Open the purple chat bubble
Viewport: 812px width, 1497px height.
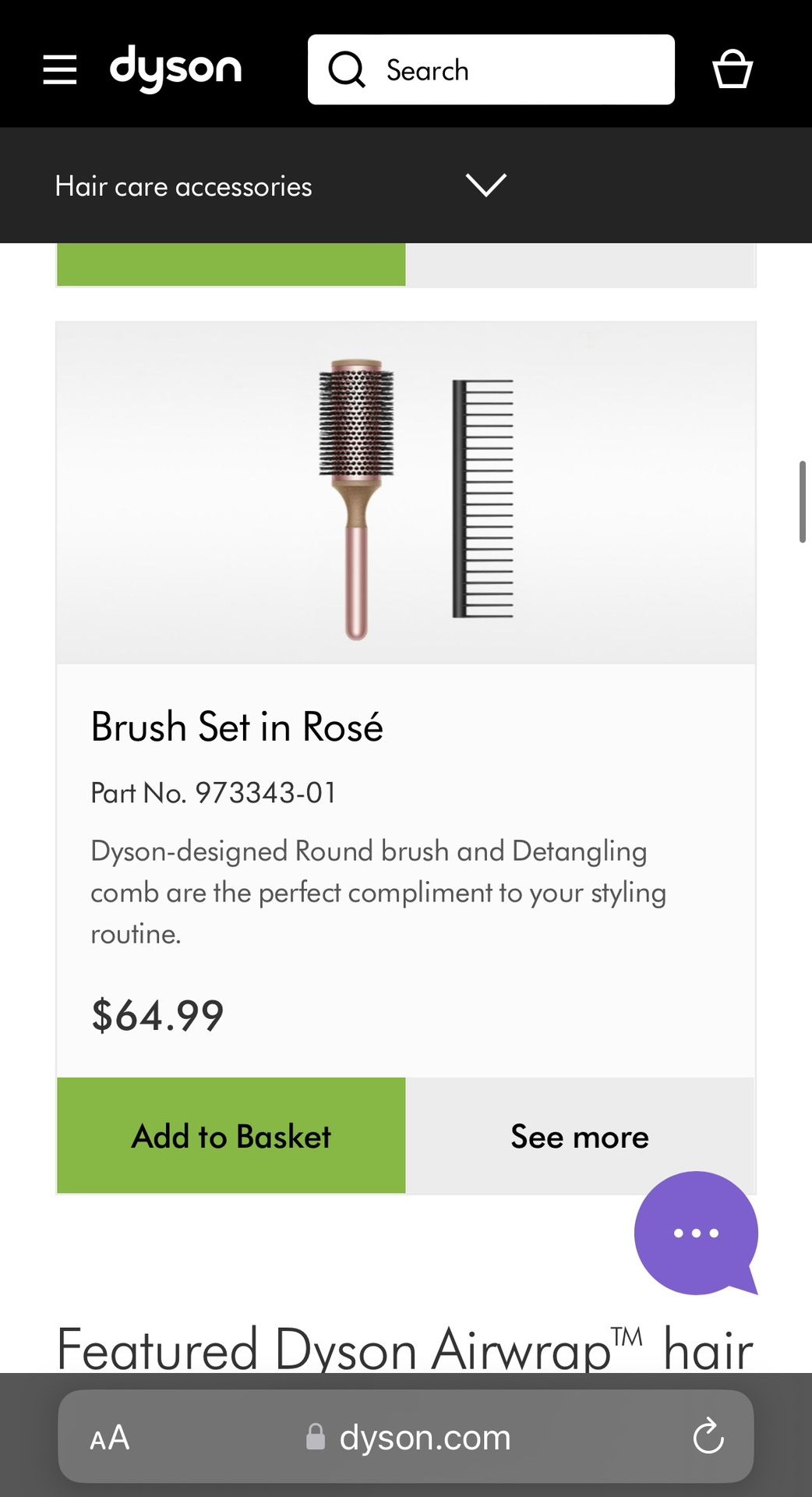tap(695, 1233)
